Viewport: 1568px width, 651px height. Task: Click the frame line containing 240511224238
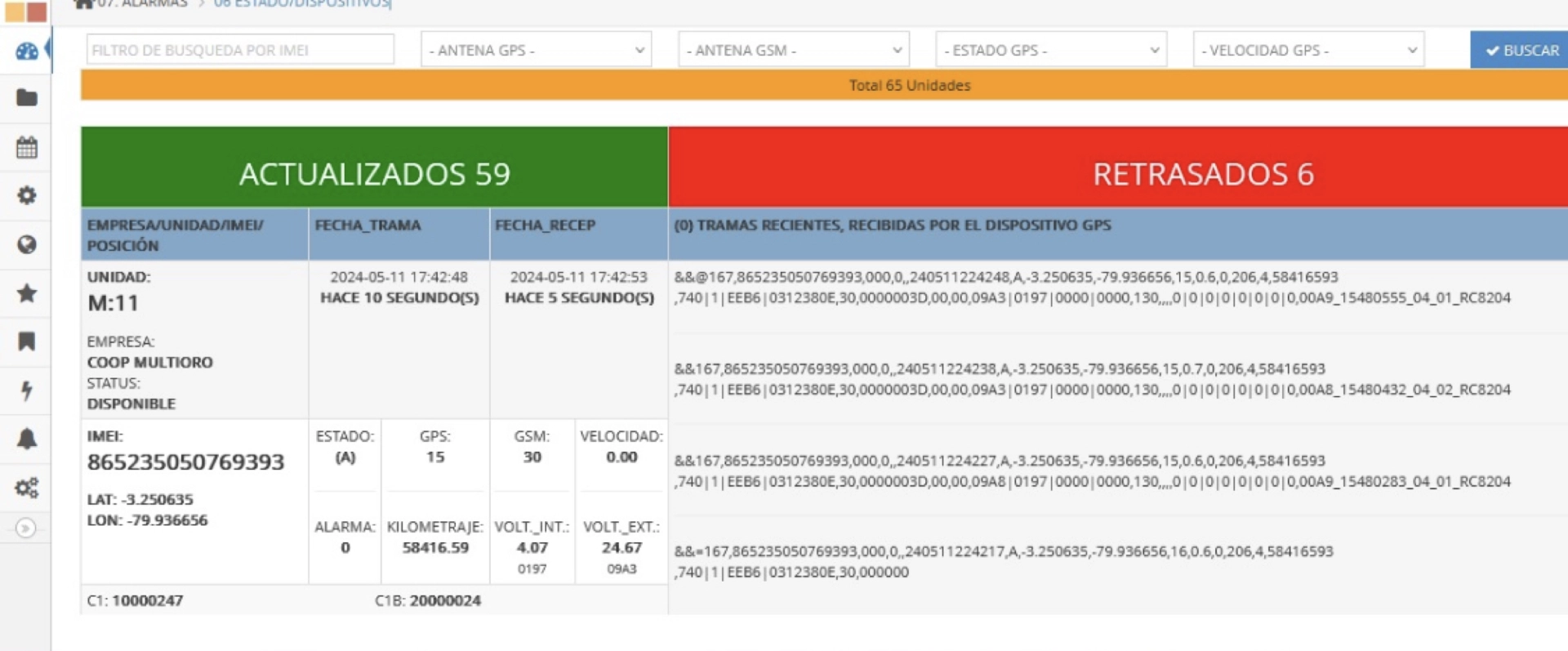pos(1000,369)
